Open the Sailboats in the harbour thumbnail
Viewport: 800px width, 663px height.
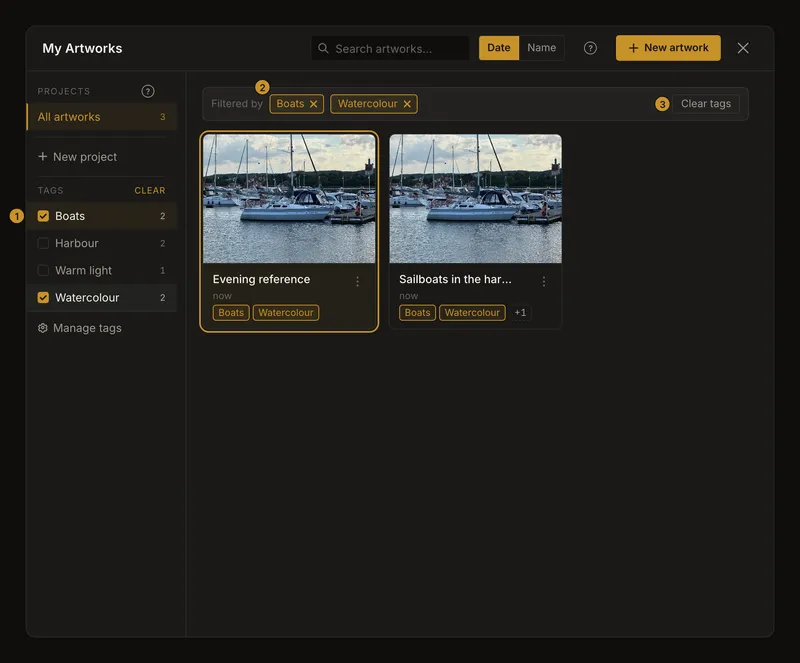tap(476, 199)
